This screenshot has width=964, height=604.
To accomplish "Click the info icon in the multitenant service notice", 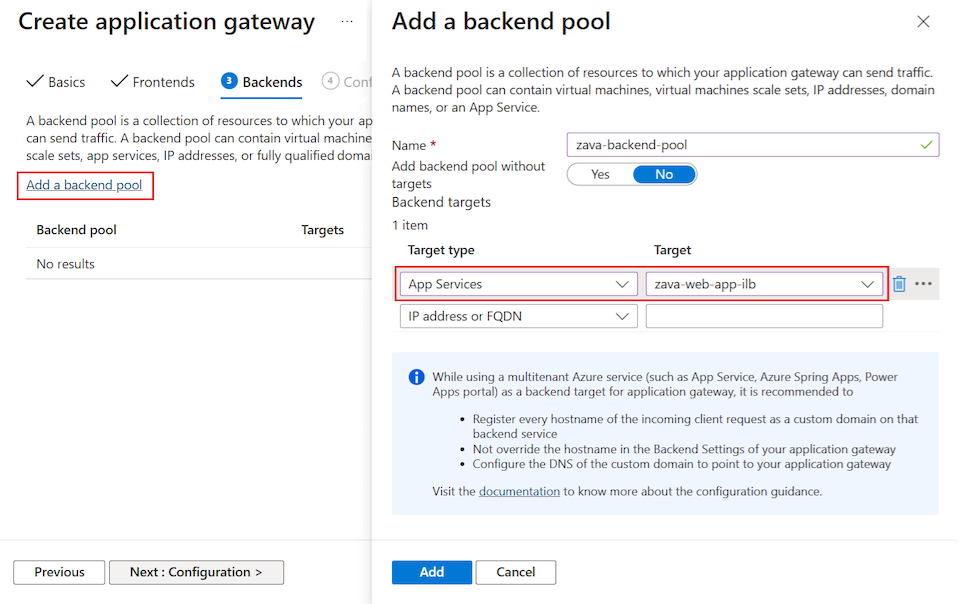I will point(416,377).
